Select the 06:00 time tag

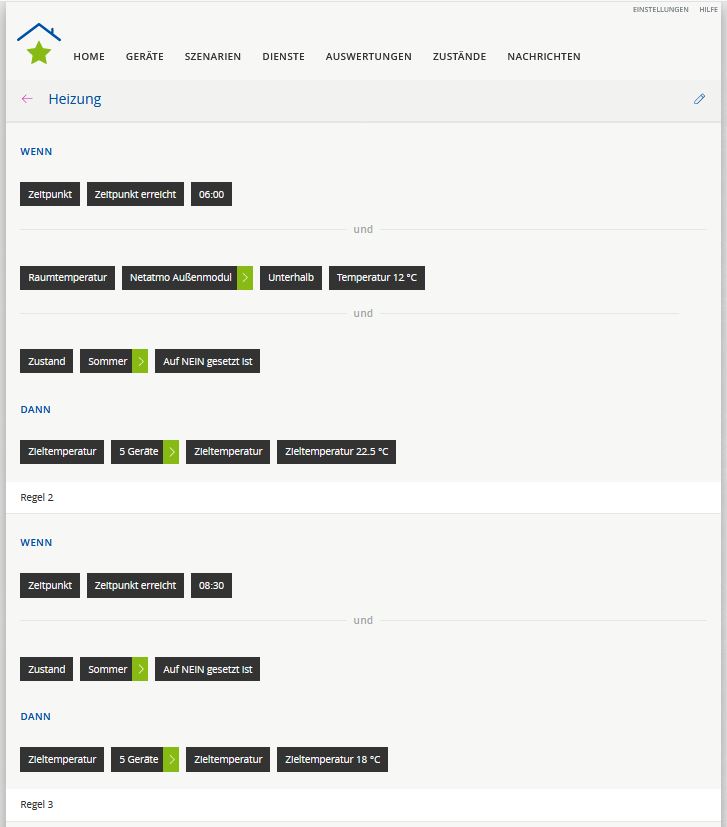point(211,195)
